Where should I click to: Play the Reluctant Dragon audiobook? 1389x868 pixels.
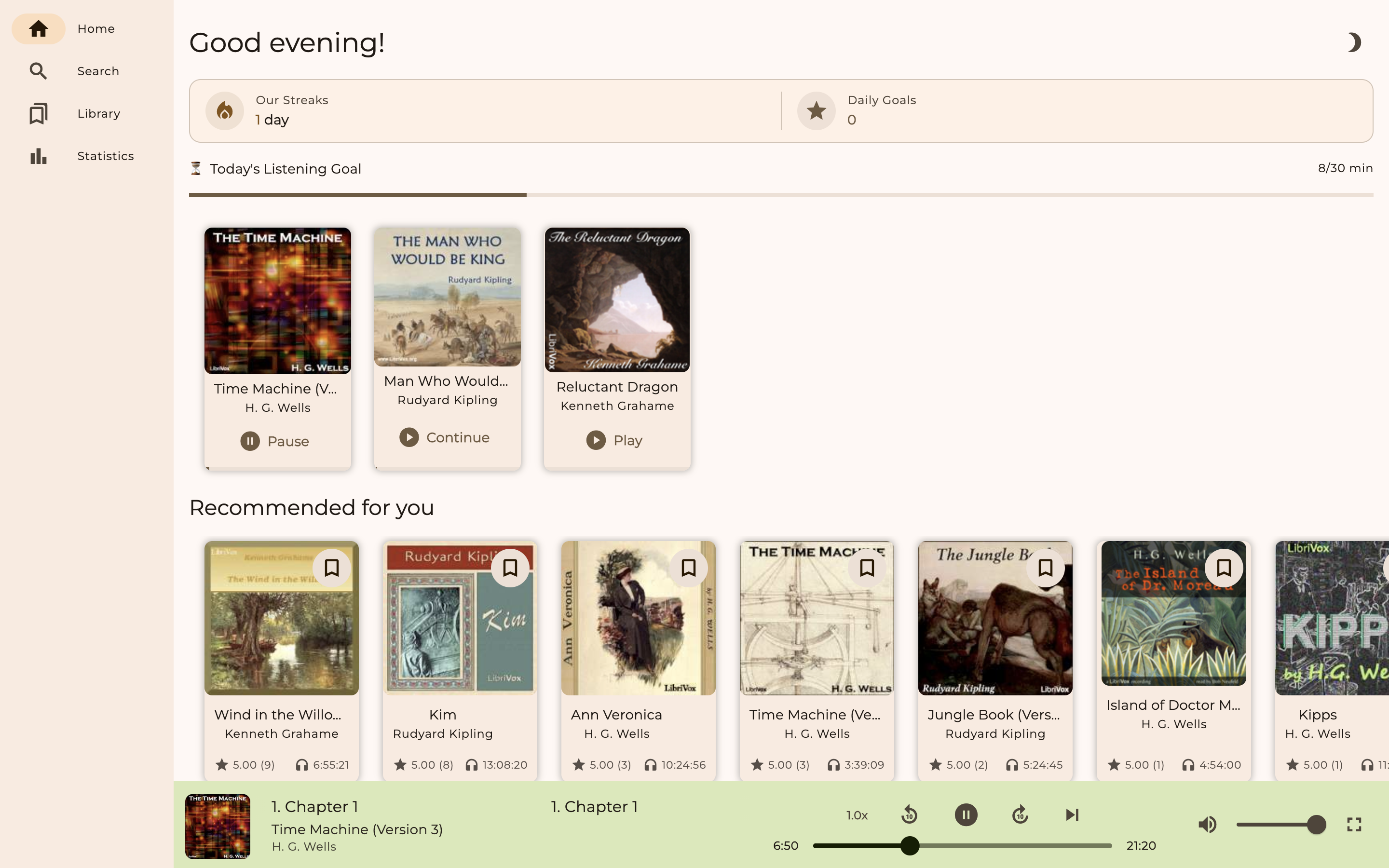(615, 440)
